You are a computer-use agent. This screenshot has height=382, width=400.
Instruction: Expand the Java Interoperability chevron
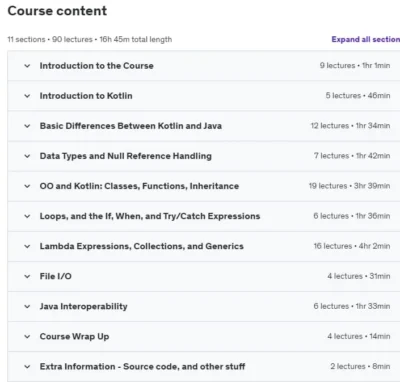(27, 306)
